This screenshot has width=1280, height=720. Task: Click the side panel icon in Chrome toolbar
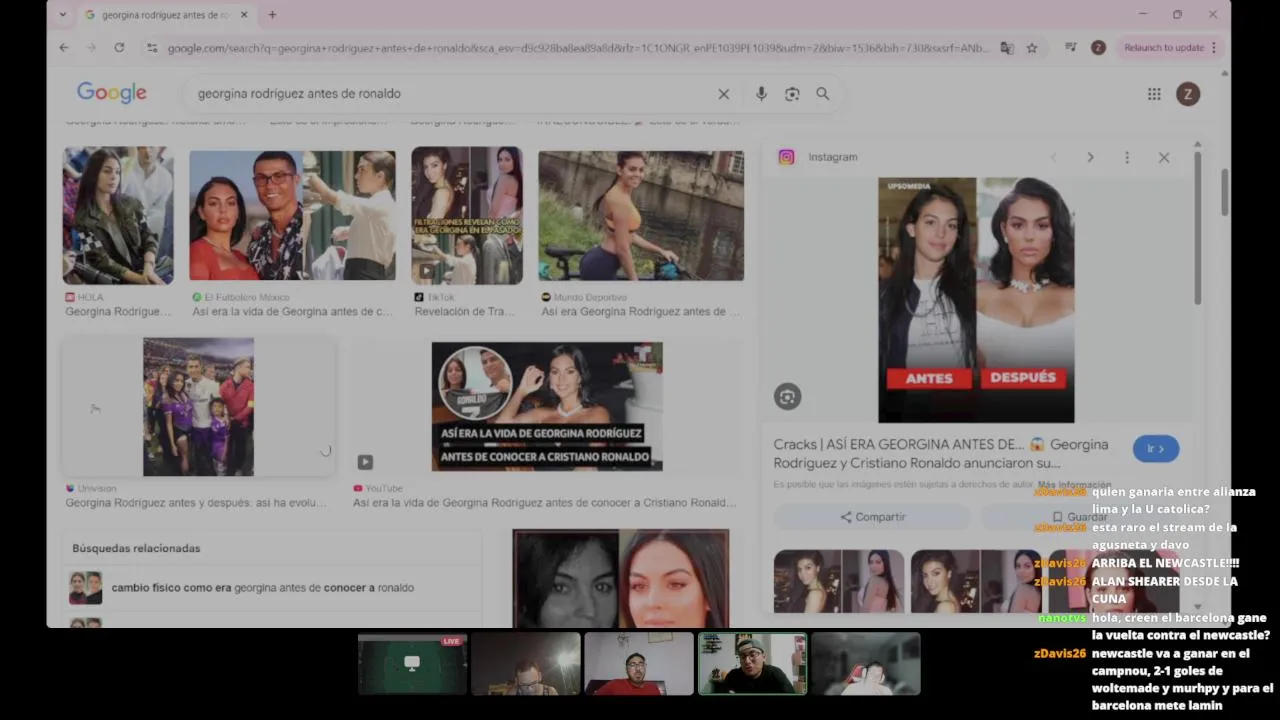1071,47
